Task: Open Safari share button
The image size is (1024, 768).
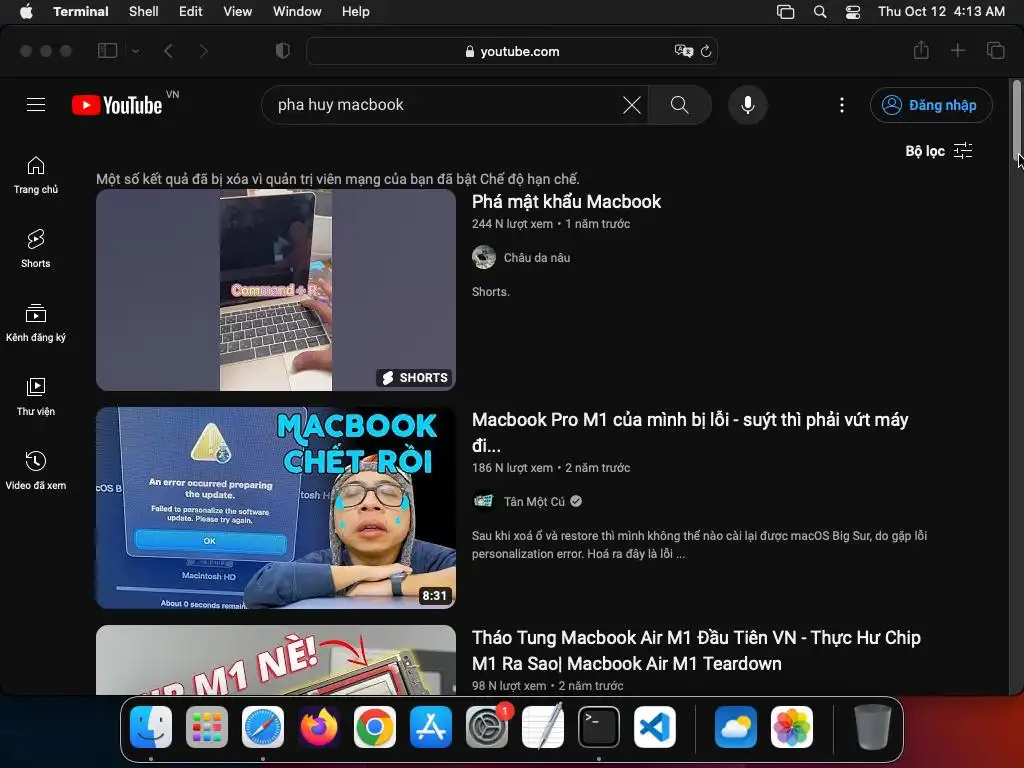Action: click(921, 50)
